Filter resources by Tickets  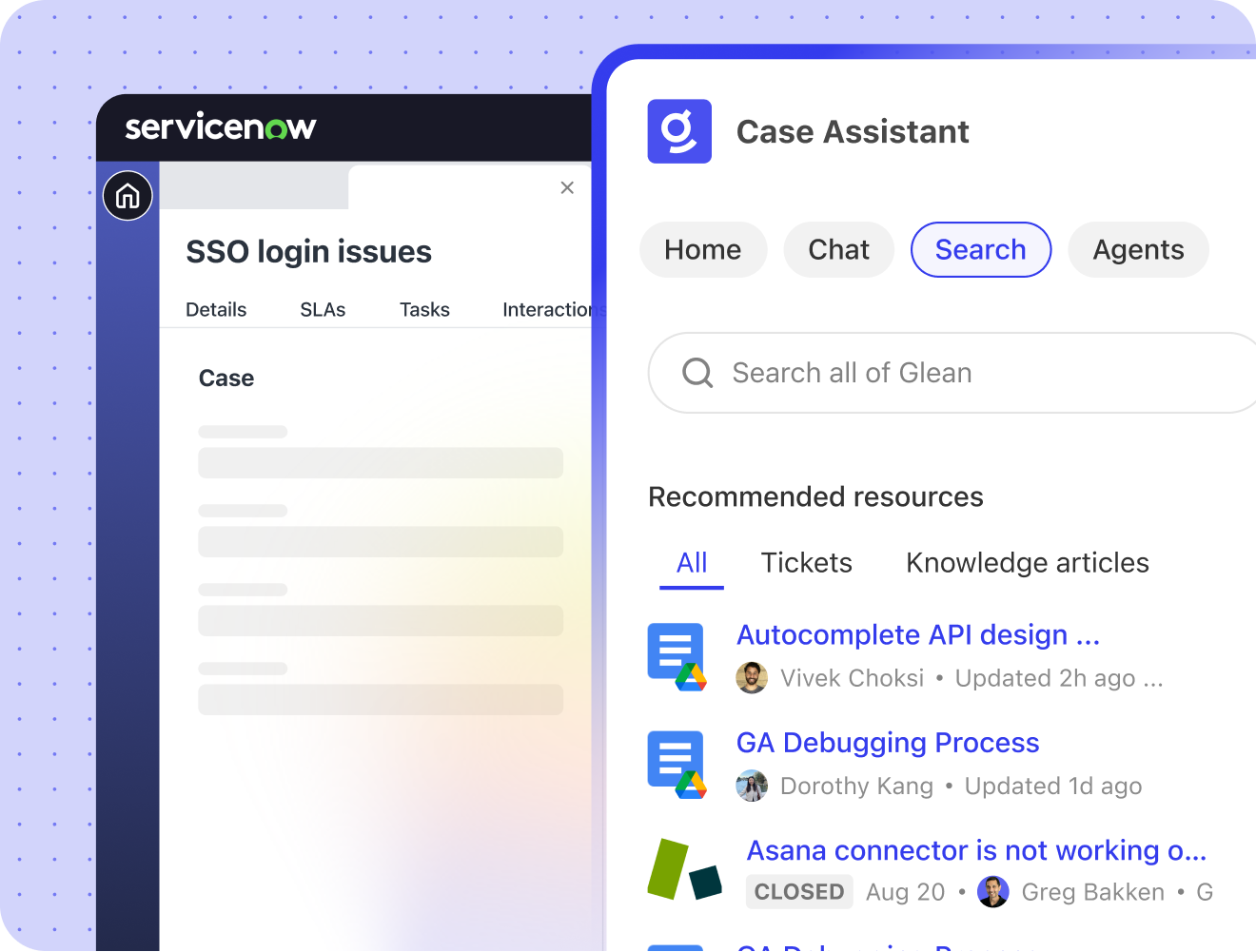coord(807,563)
